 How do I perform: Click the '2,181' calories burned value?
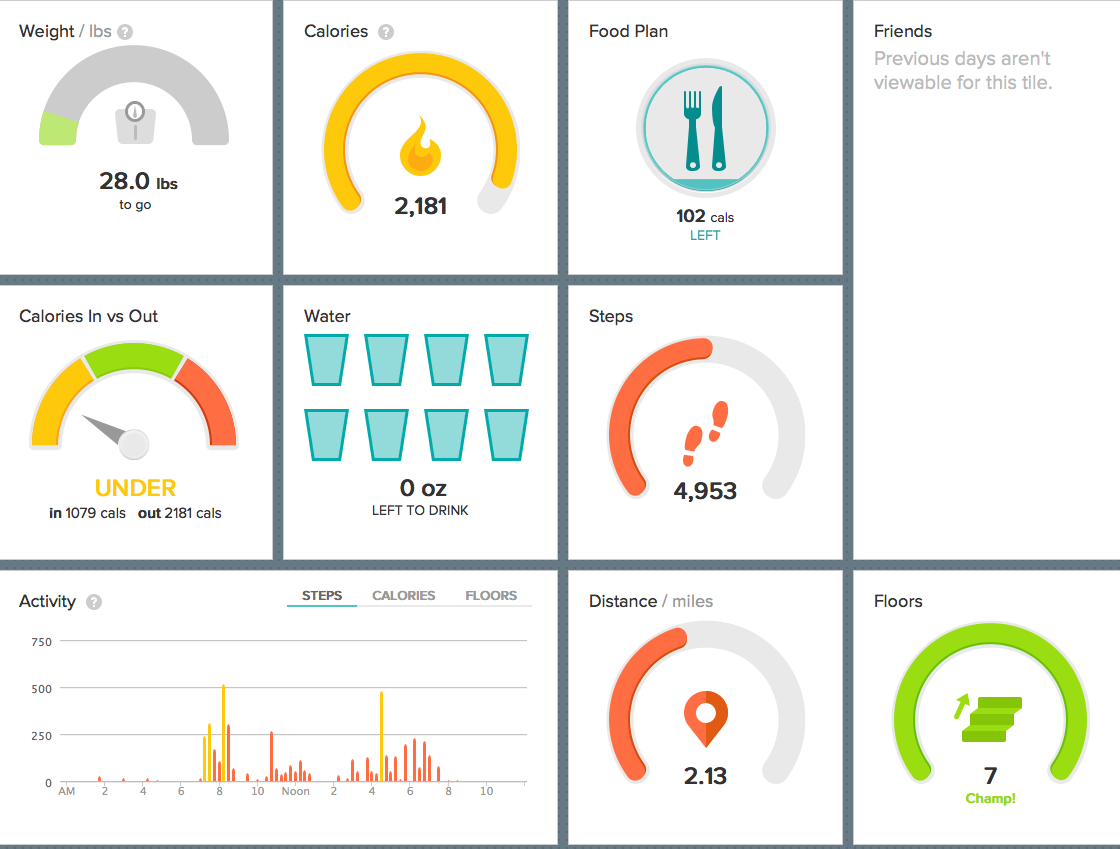click(420, 206)
